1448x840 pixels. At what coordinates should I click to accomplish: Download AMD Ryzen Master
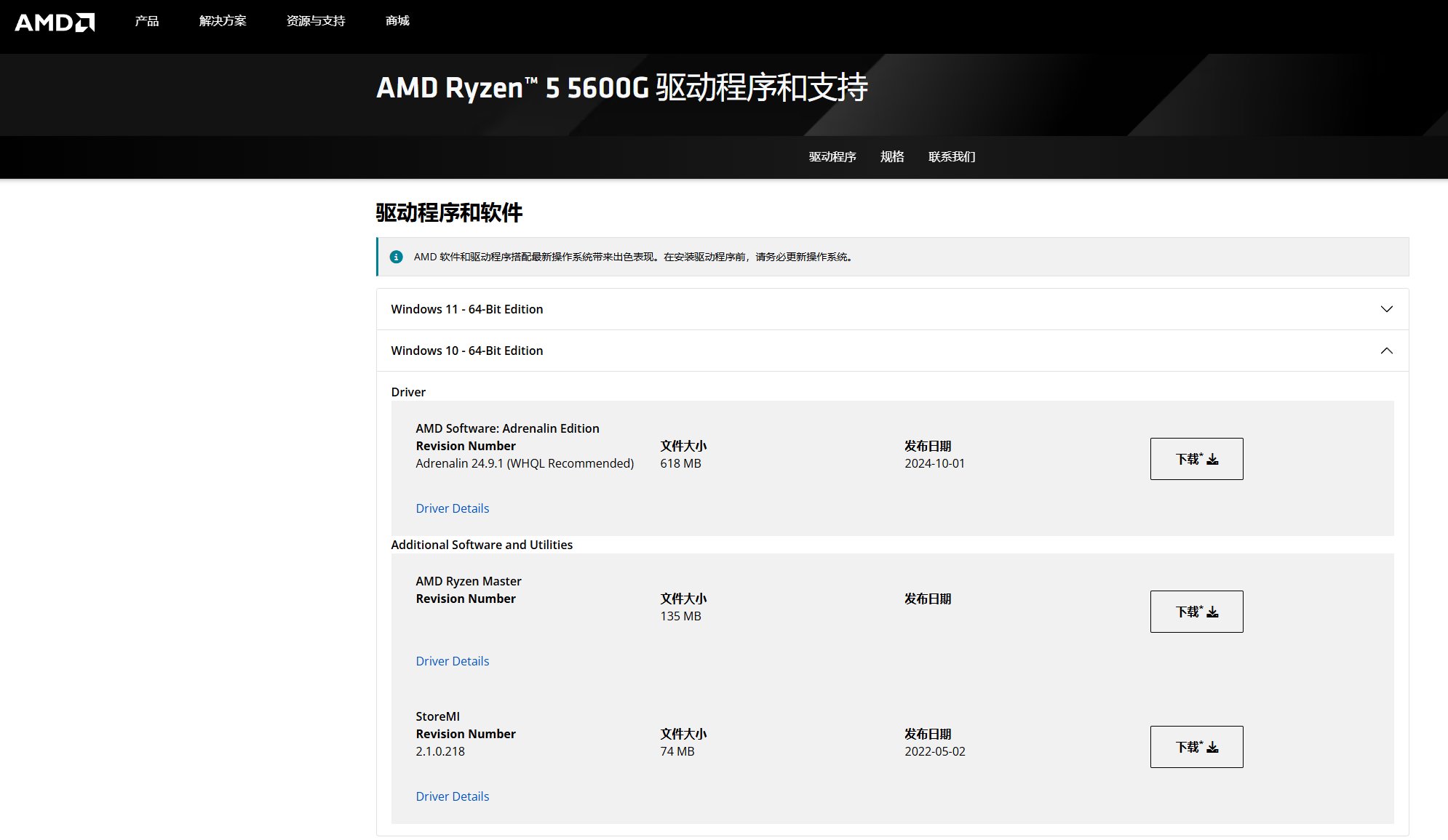pos(1196,612)
